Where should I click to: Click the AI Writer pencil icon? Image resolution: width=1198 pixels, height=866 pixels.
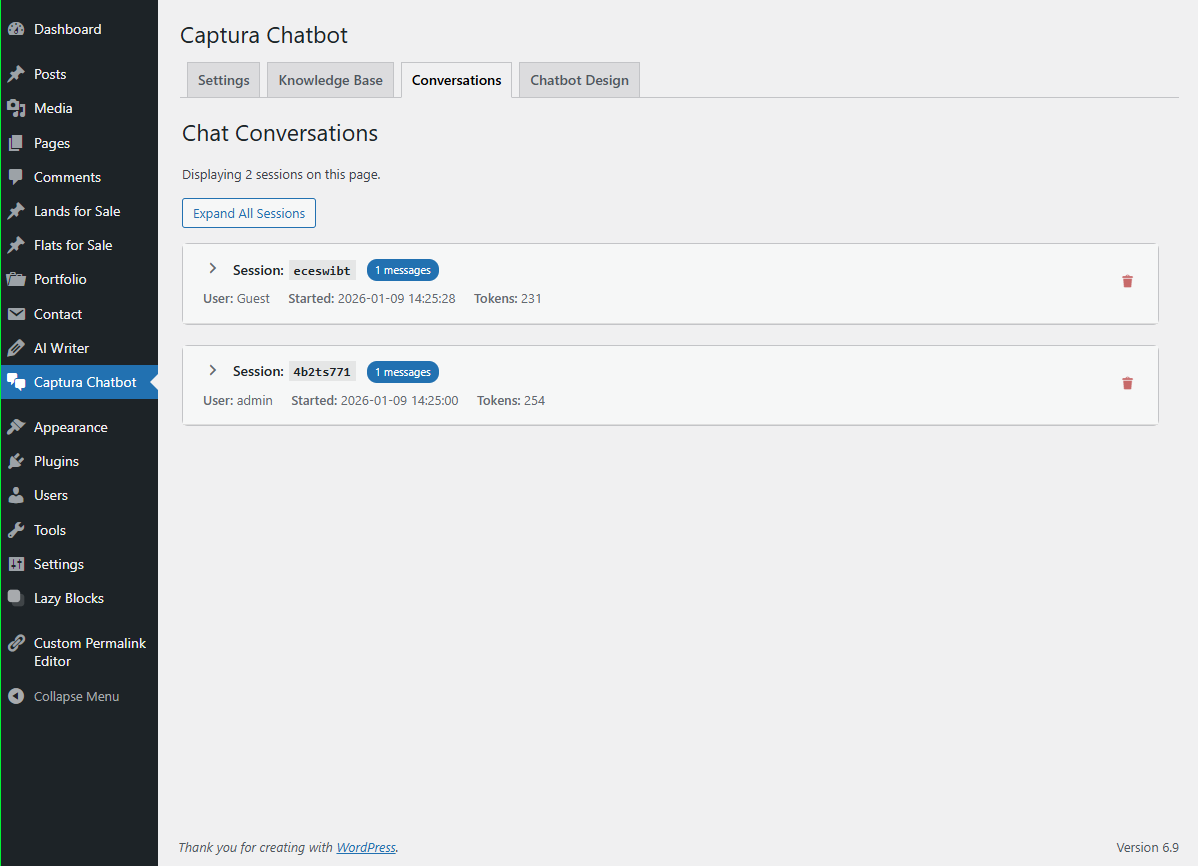point(16,348)
